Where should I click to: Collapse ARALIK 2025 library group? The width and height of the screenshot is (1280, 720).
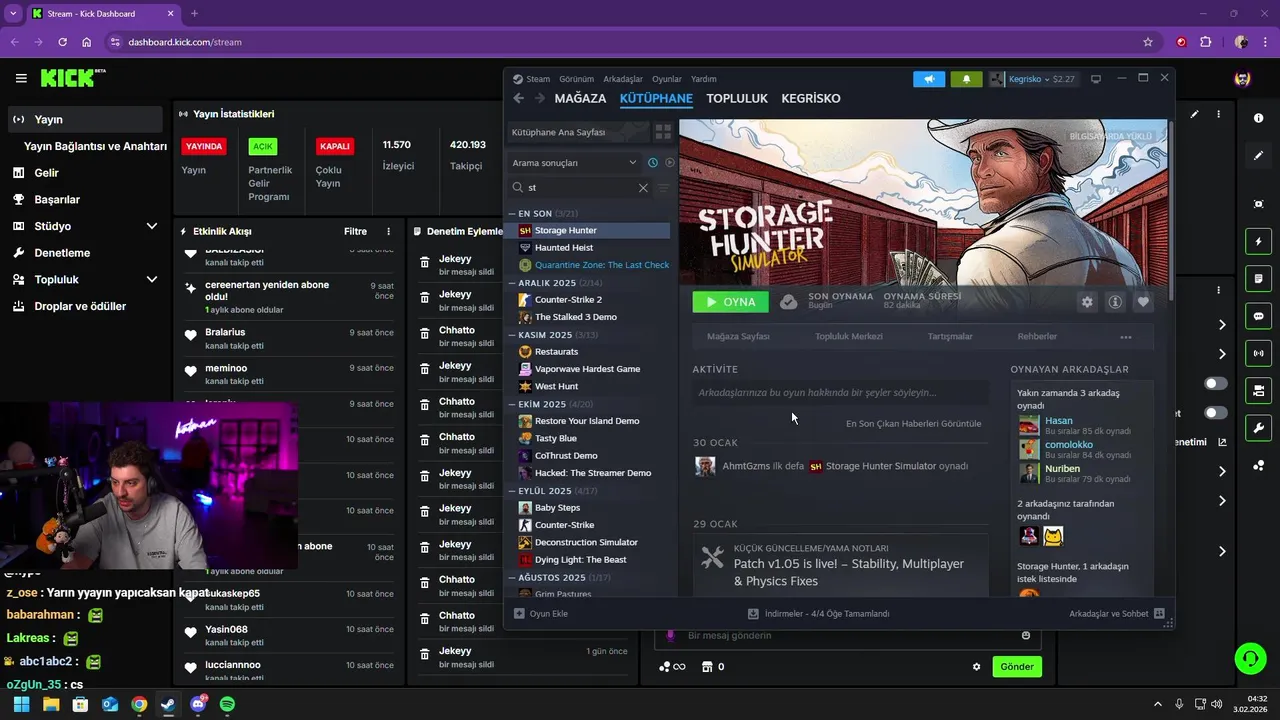[513, 283]
